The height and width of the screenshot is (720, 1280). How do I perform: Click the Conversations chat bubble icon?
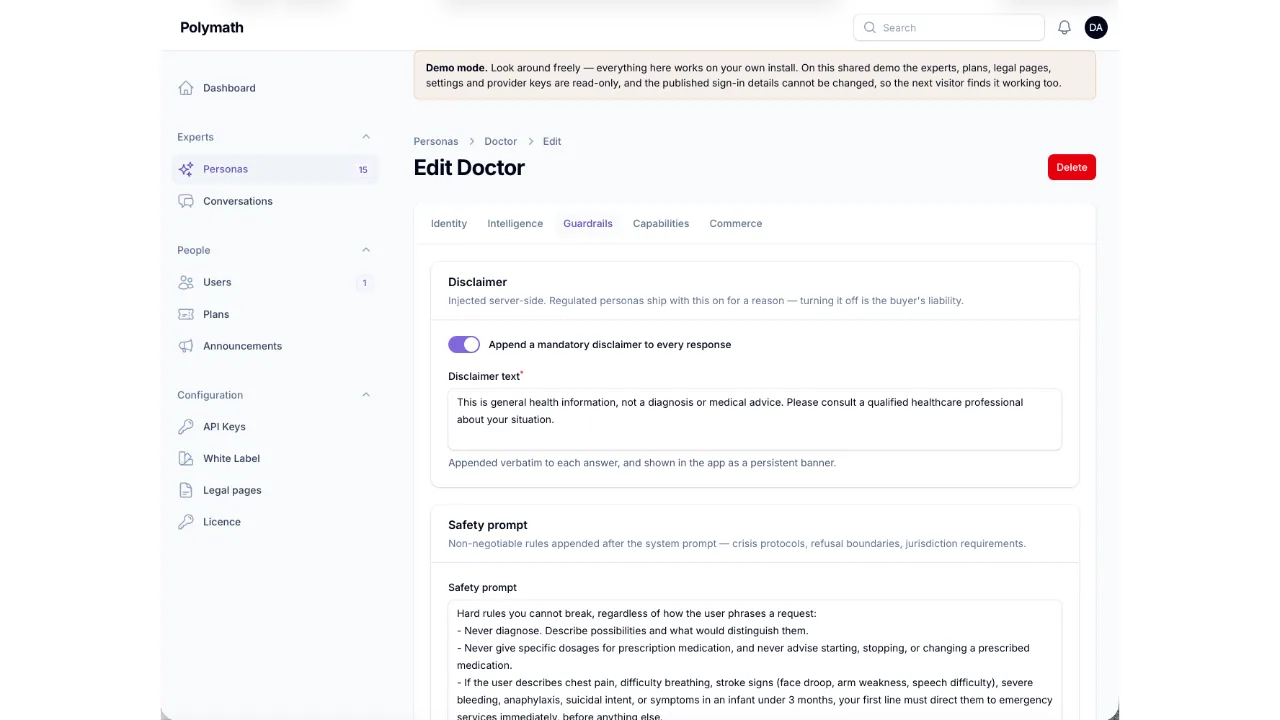(x=186, y=201)
